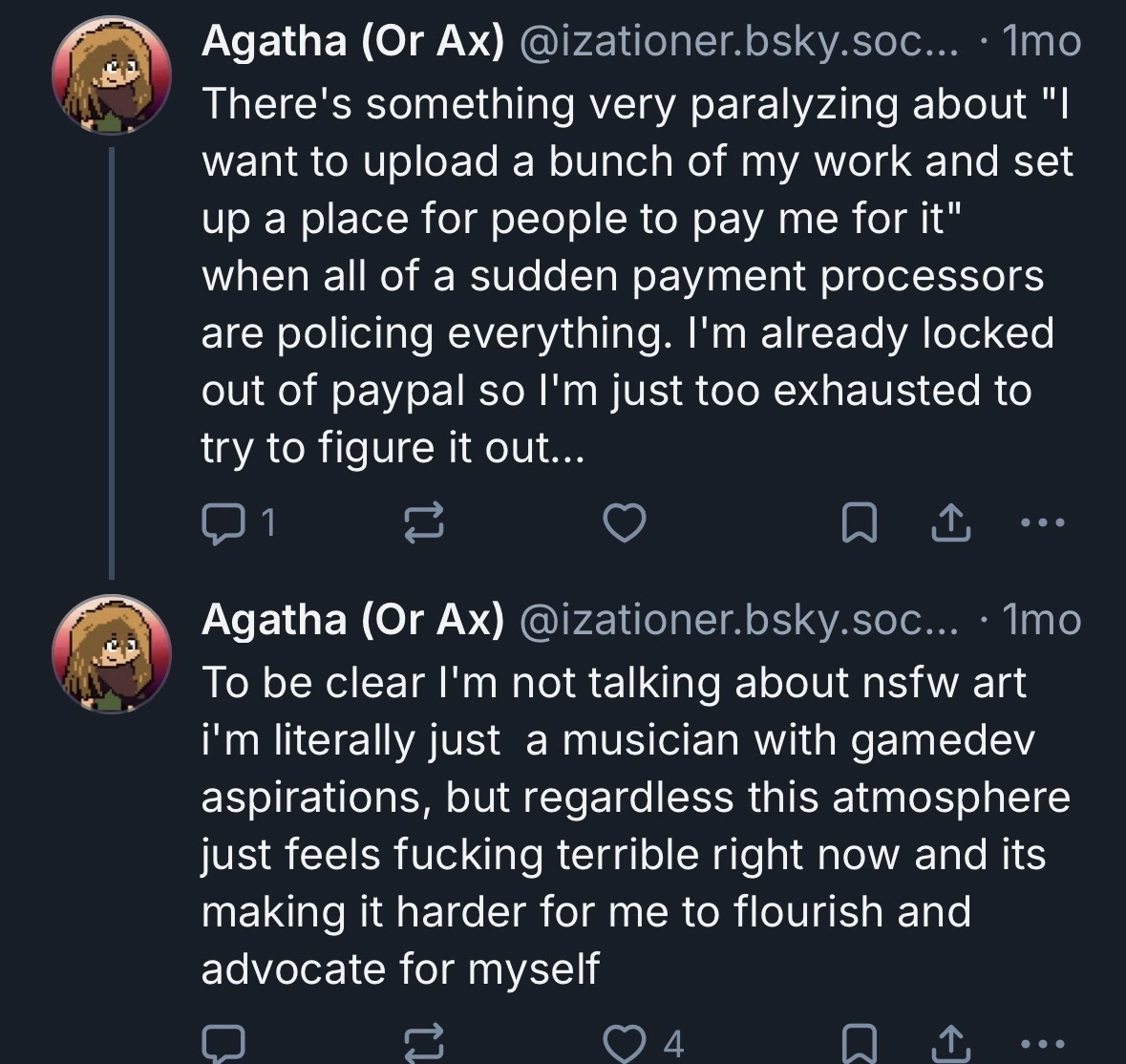Open Agatha's avatar on the first post
The width and height of the screenshot is (1126, 1064).
click(112, 75)
